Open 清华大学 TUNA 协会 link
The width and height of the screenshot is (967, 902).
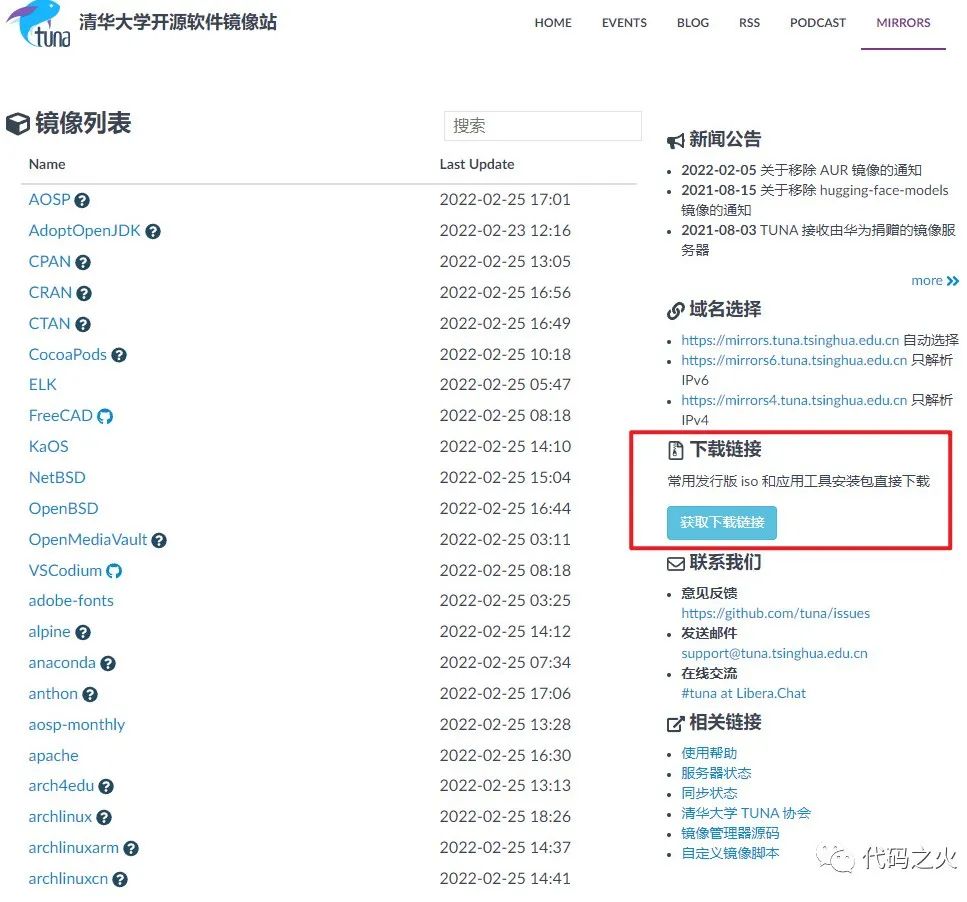(746, 813)
